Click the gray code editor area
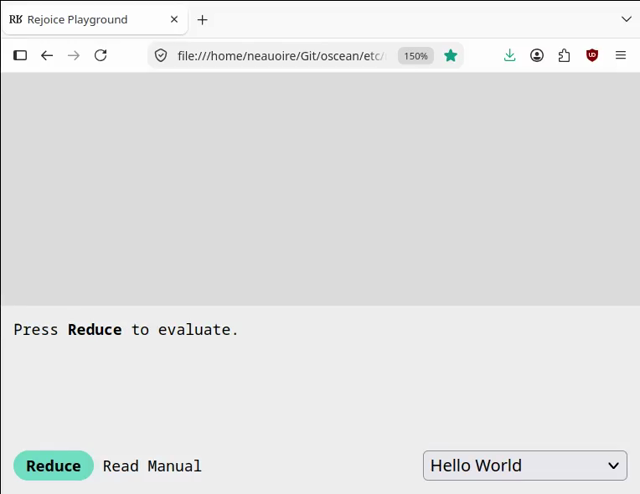Image resolution: width=640 pixels, height=494 pixels. pyautogui.click(x=320, y=189)
